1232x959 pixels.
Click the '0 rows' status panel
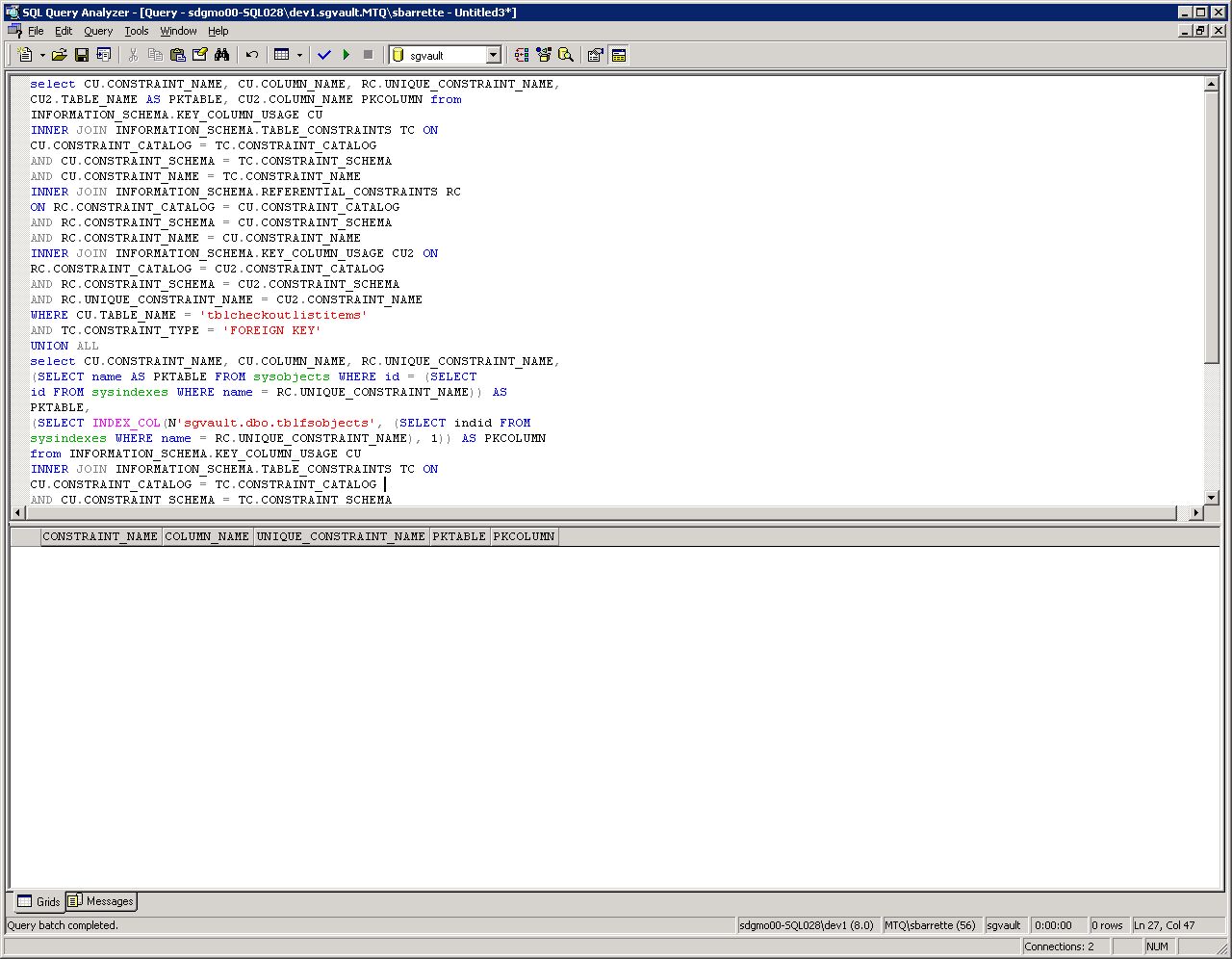(x=1108, y=925)
